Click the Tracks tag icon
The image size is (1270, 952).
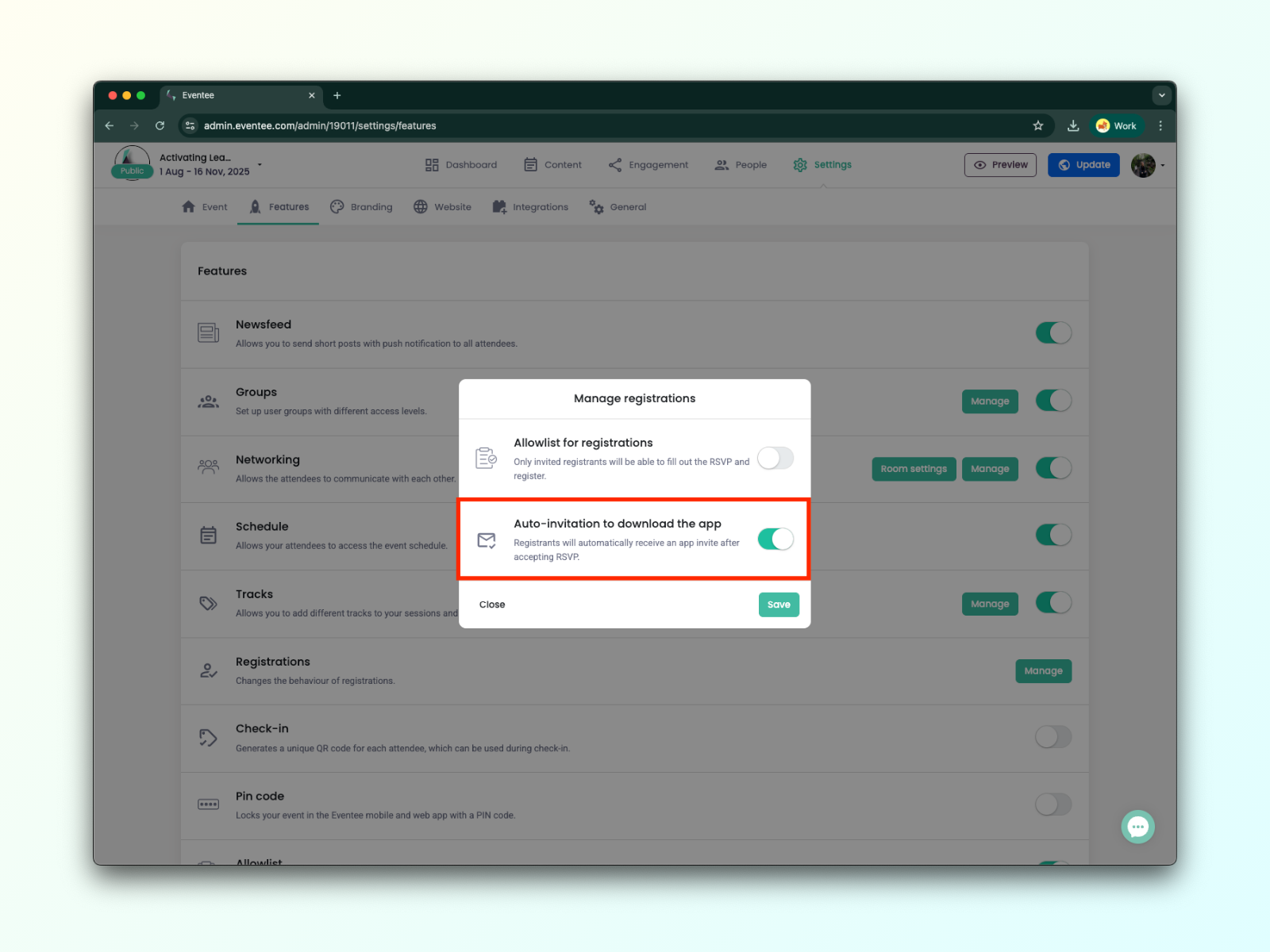coord(208,603)
